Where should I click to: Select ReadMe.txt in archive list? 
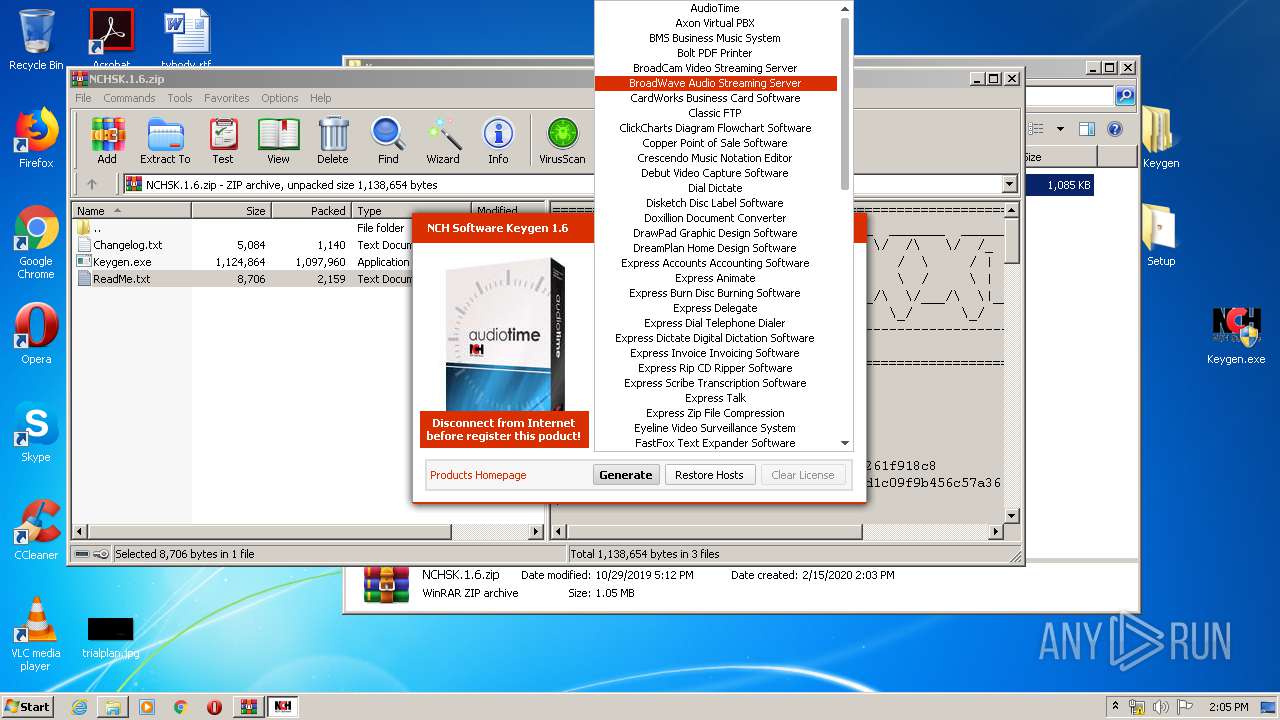click(x=122, y=279)
